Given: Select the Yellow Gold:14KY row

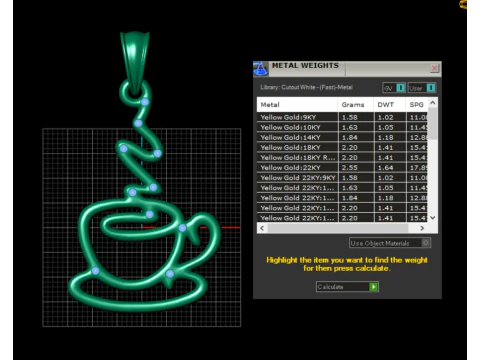Looking at the screenshot, I should pyautogui.click(x=342, y=137).
